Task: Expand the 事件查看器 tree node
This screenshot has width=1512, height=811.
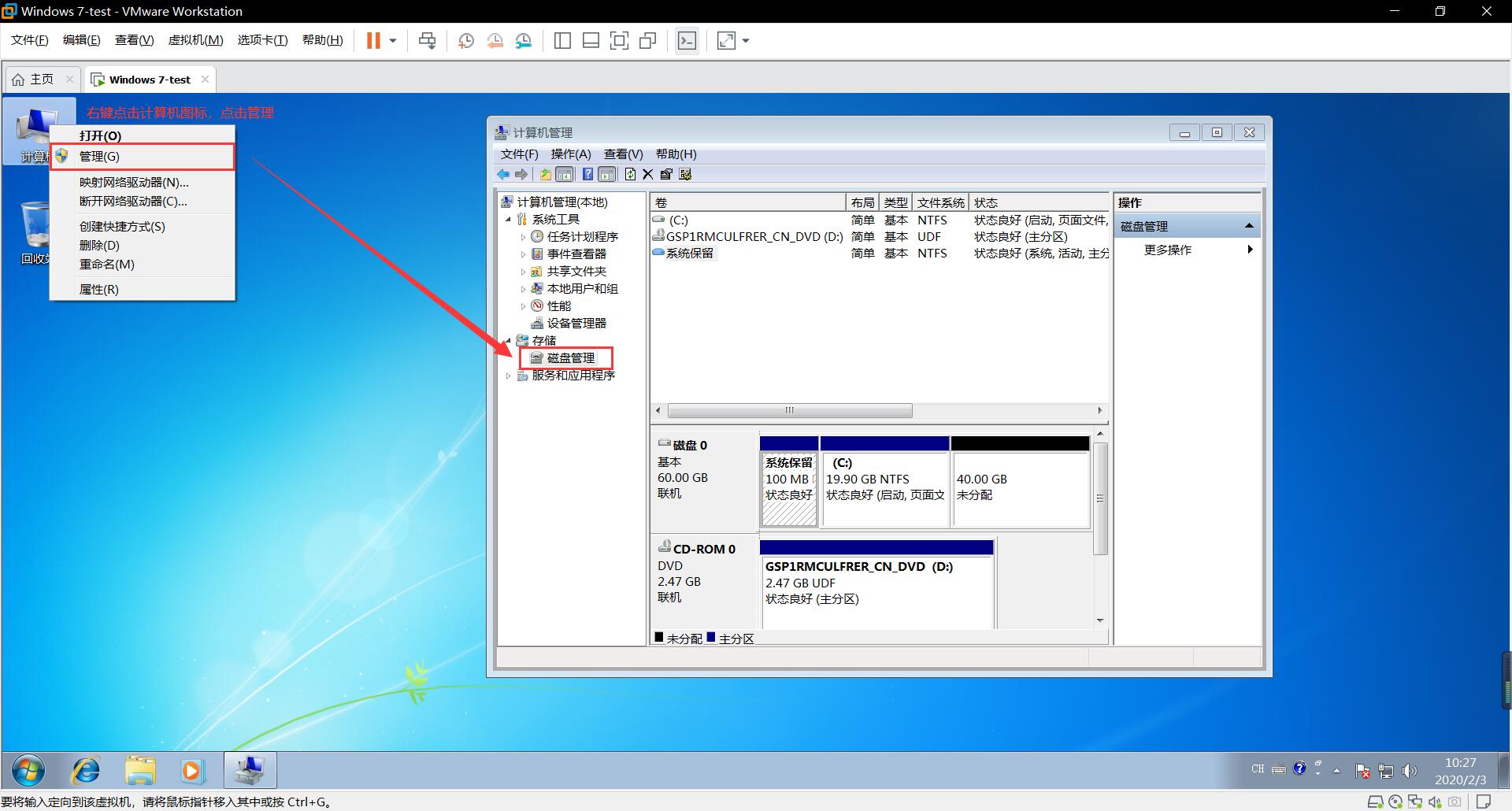Action: (x=523, y=254)
